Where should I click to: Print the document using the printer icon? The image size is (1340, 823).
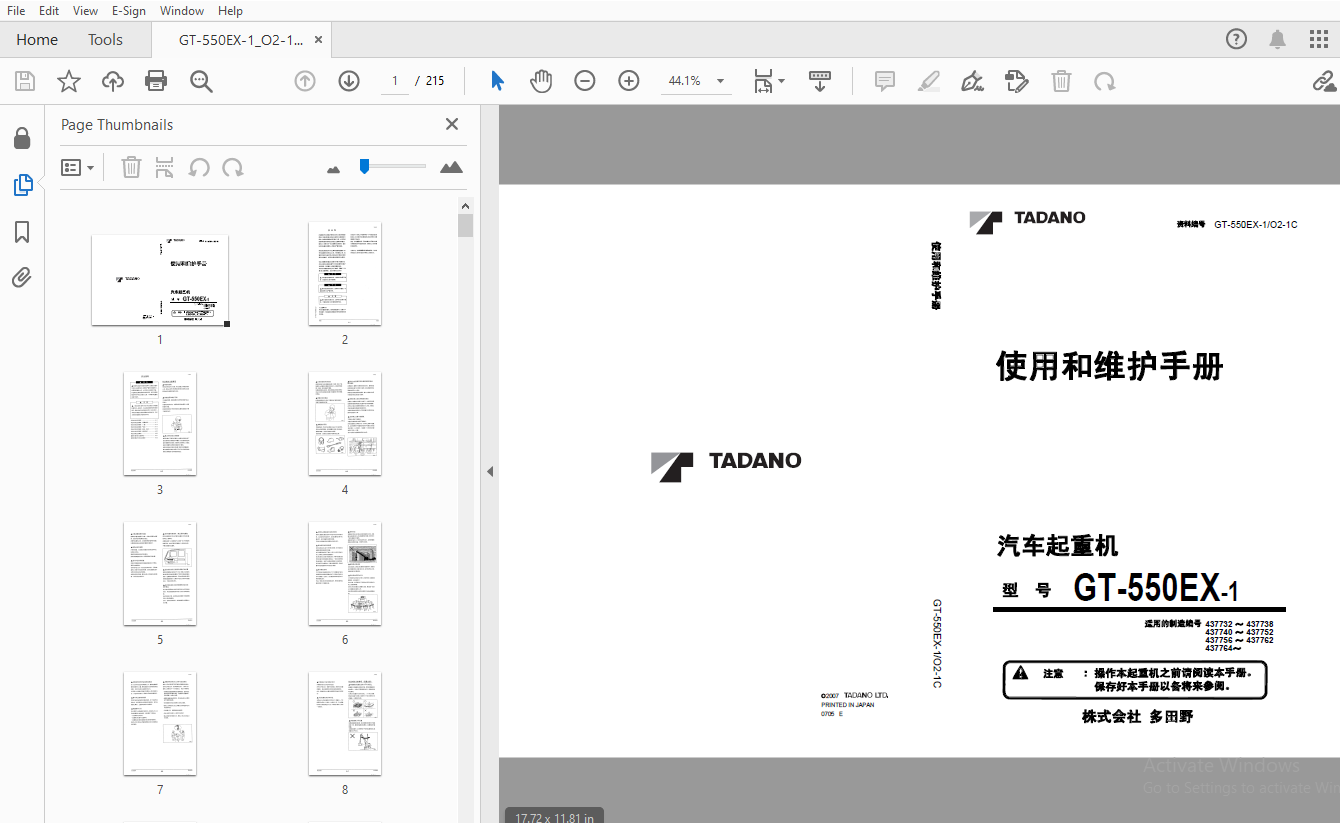click(156, 81)
